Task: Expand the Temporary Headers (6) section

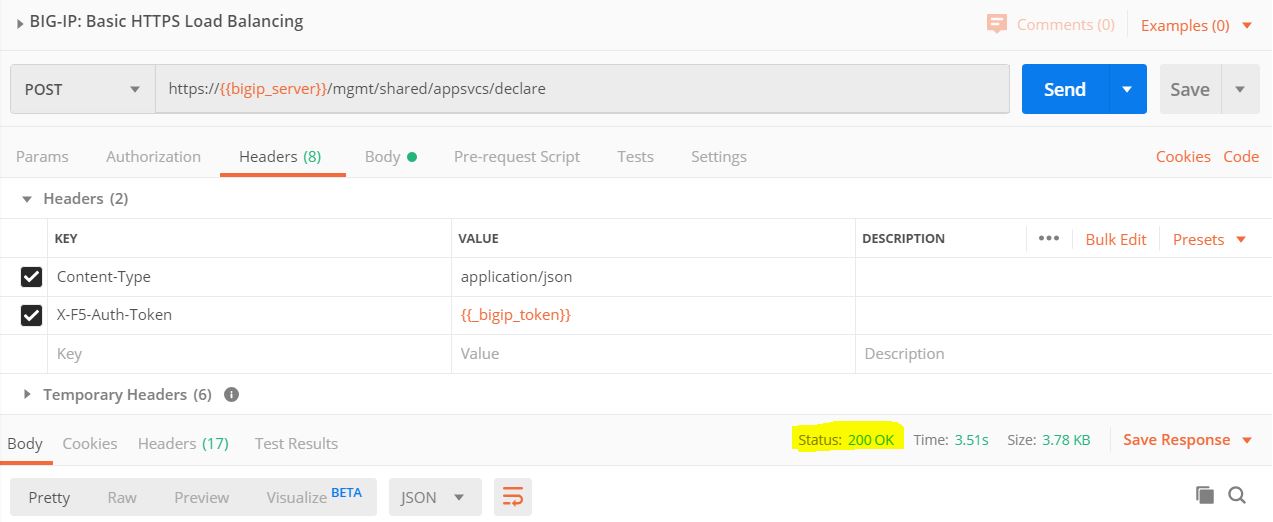Action: 27,395
